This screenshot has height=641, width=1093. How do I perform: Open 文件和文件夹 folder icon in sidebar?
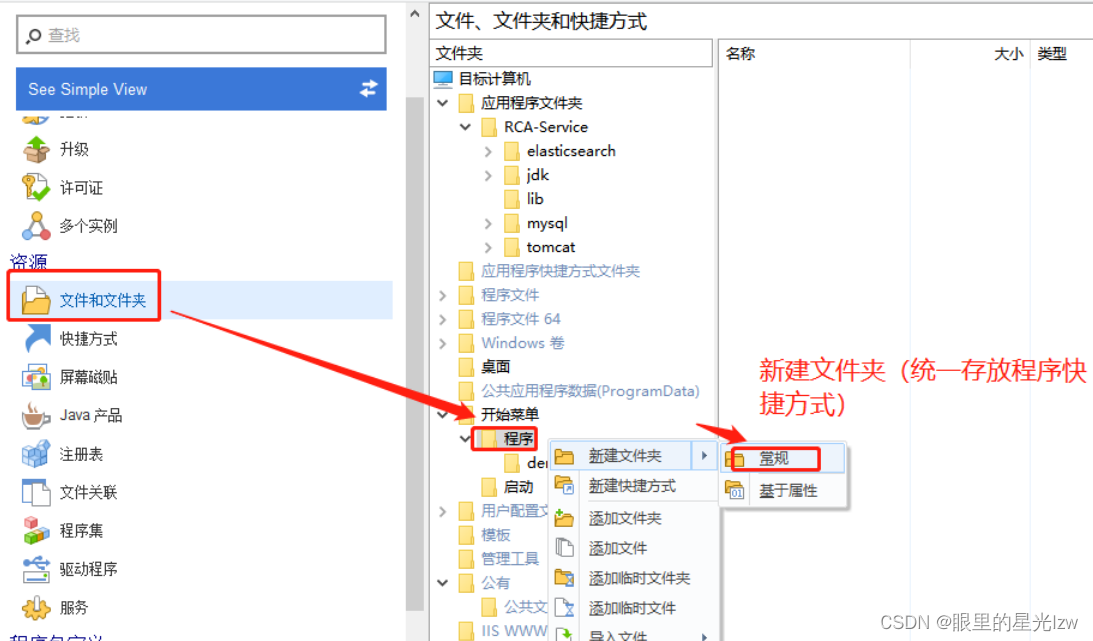click(x=36, y=300)
